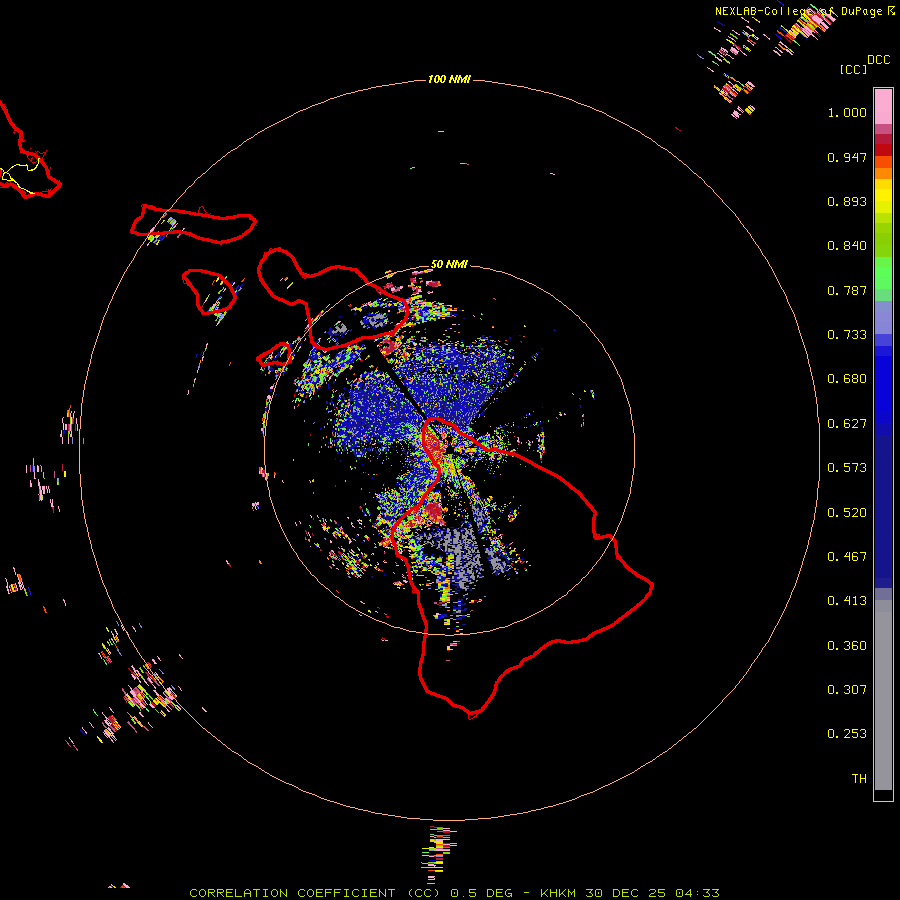Click the red segment of the color bar
This screenshot has height=900, width=900.
[883, 150]
